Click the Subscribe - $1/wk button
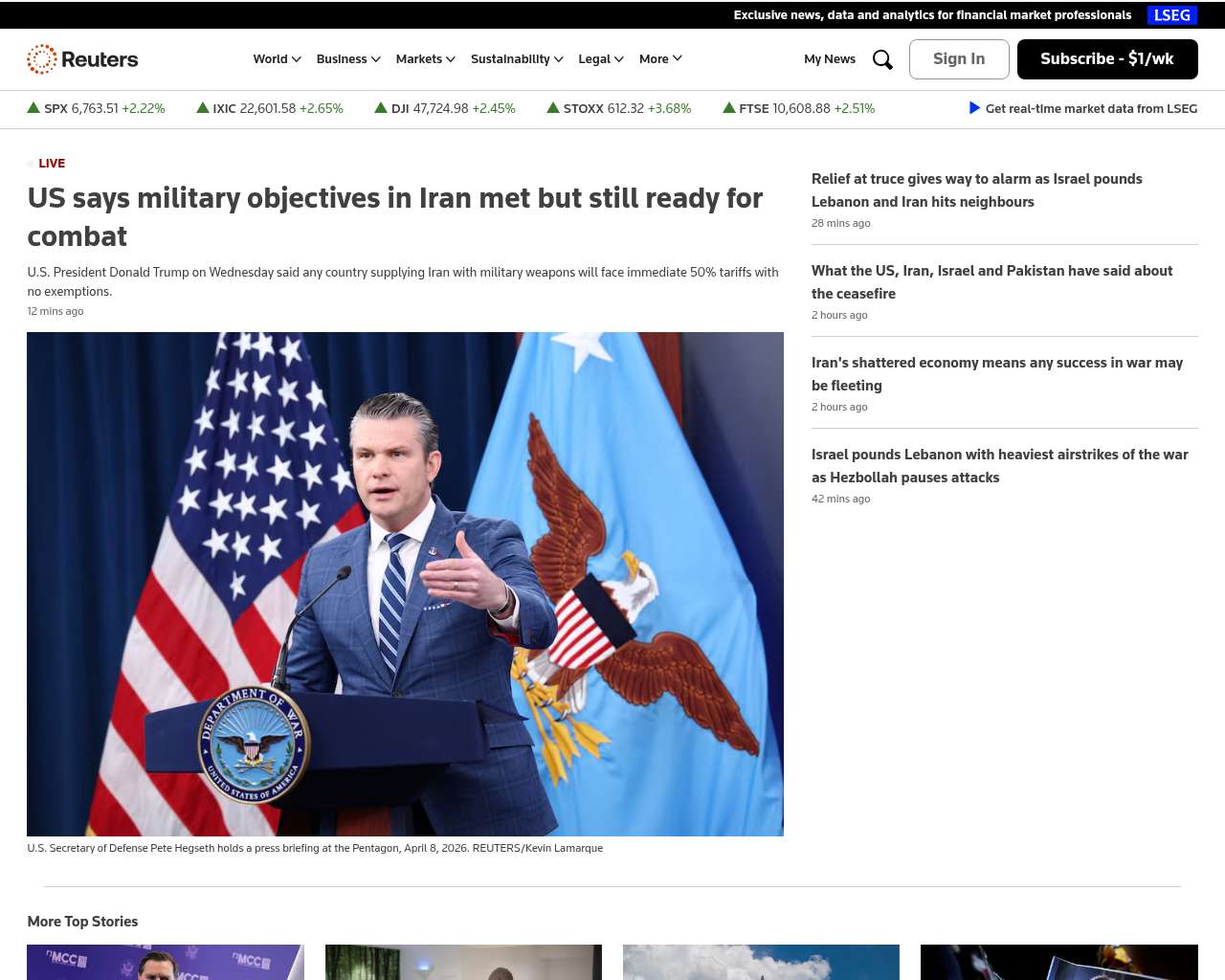The image size is (1225, 980). (1107, 59)
